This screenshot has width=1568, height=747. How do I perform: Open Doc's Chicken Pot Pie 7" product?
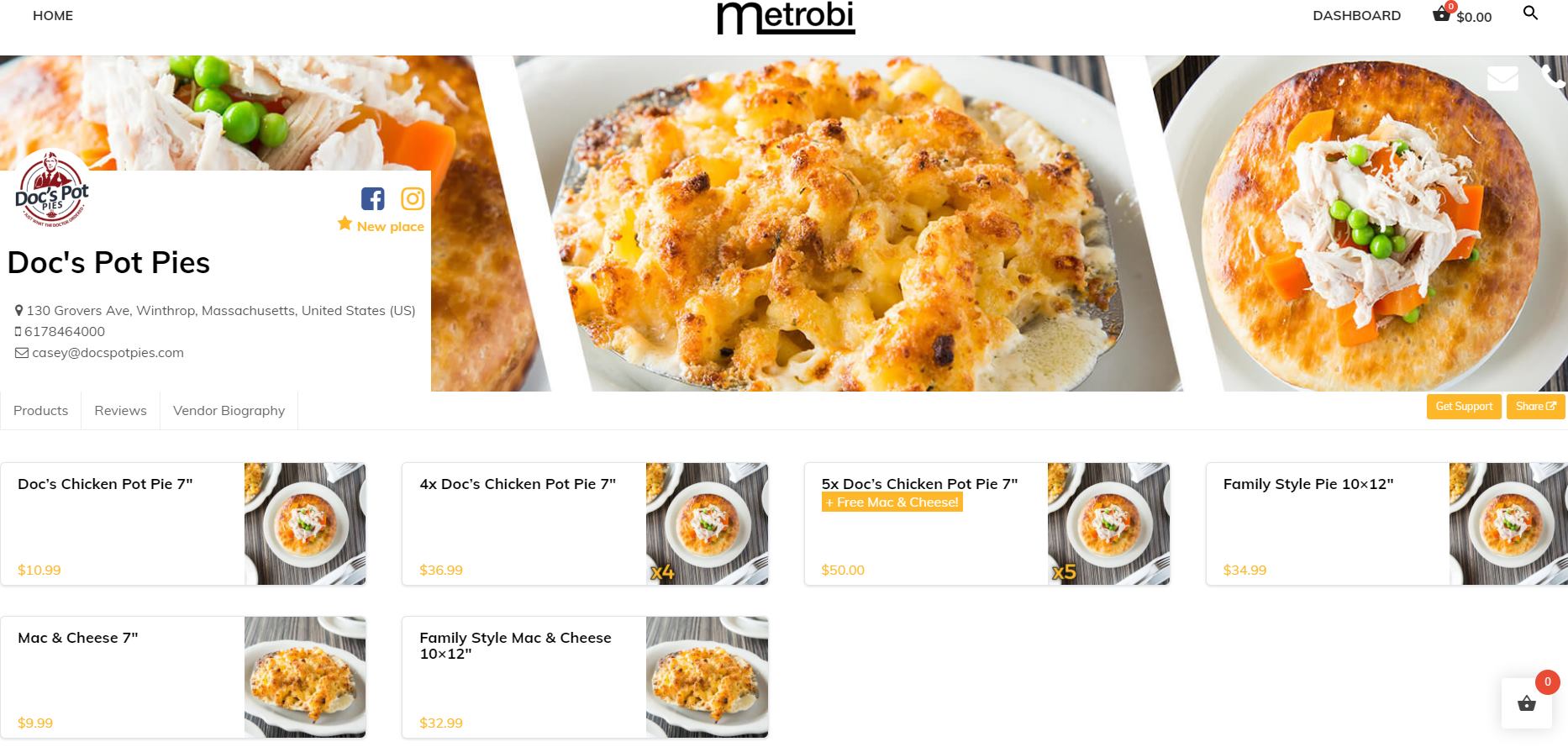pos(105,483)
